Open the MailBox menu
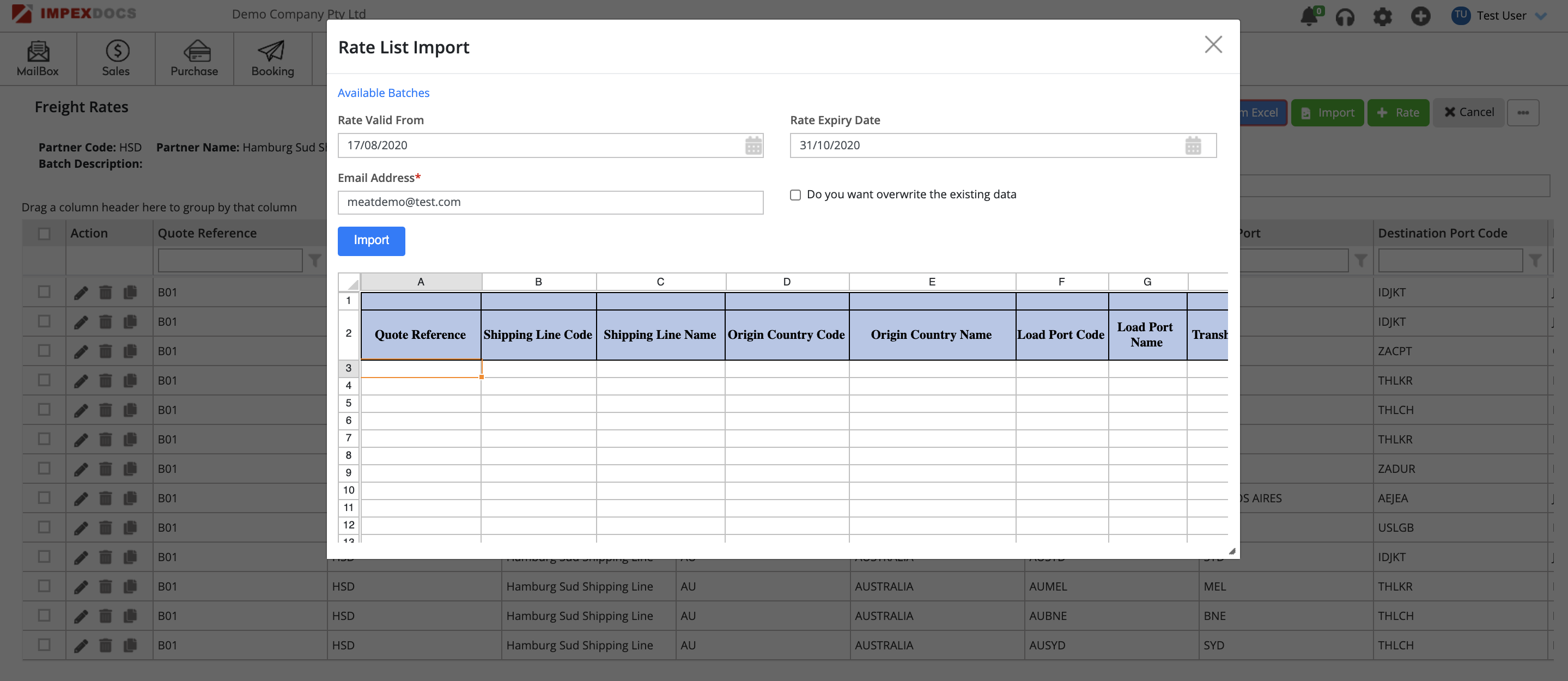1568x681 pixels. point(38,59)
